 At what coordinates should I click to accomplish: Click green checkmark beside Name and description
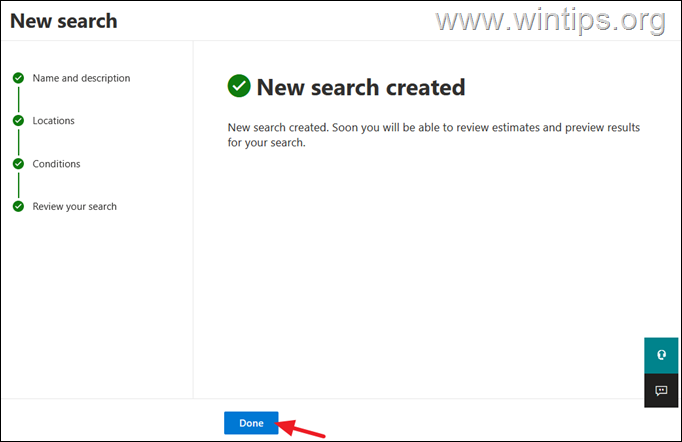(x=18, y=78)
